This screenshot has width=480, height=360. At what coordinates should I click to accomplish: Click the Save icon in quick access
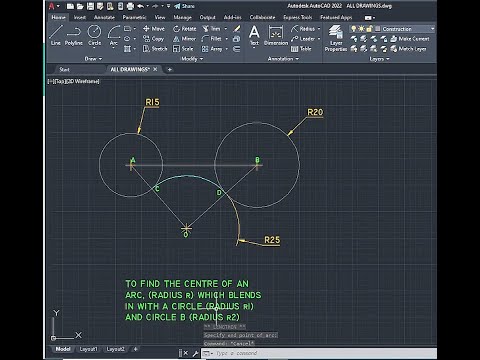point(90,6)
